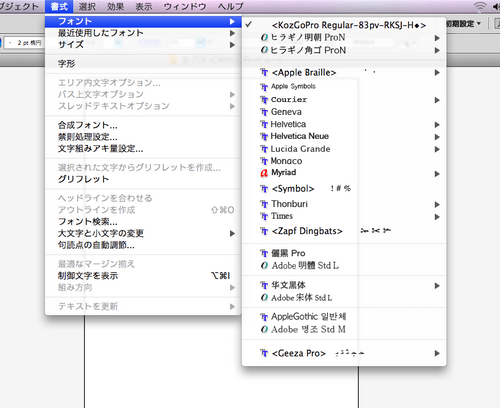Click TrueType icon beside Symbol
Screen dimensions: 500x408
(264, 189)
